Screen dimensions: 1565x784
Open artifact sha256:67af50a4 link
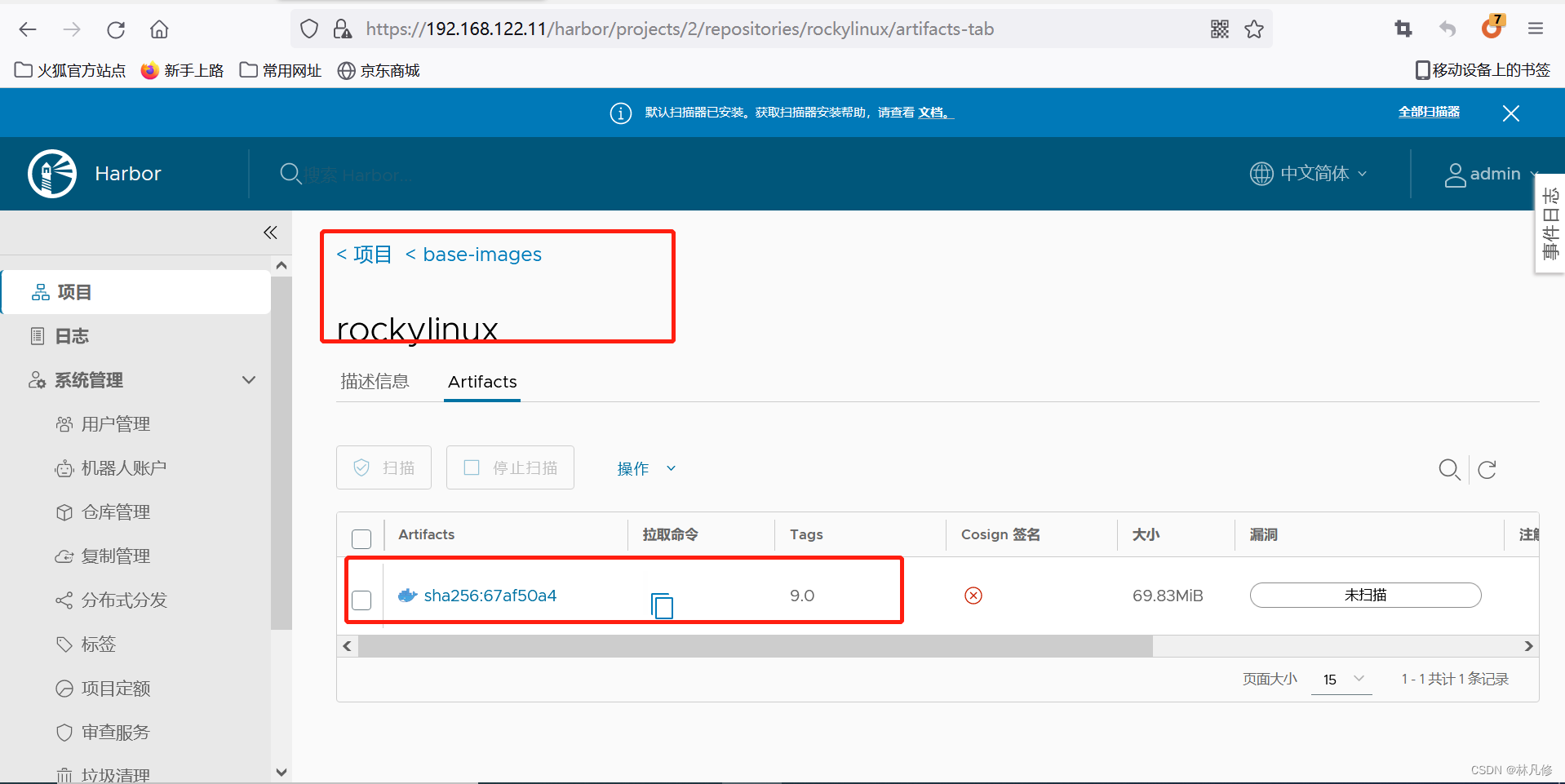point(490,596)
